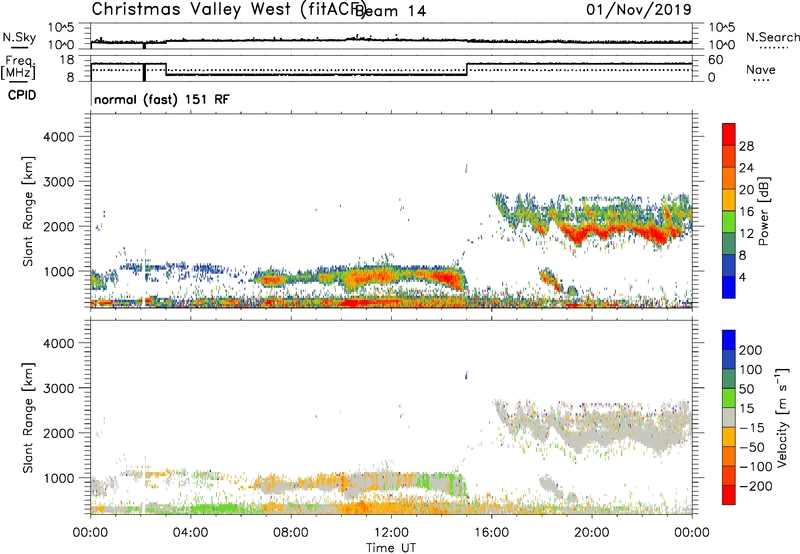Click the '200' velocity colorbar value
Screen dimensions: 800x554
(751, 350)
